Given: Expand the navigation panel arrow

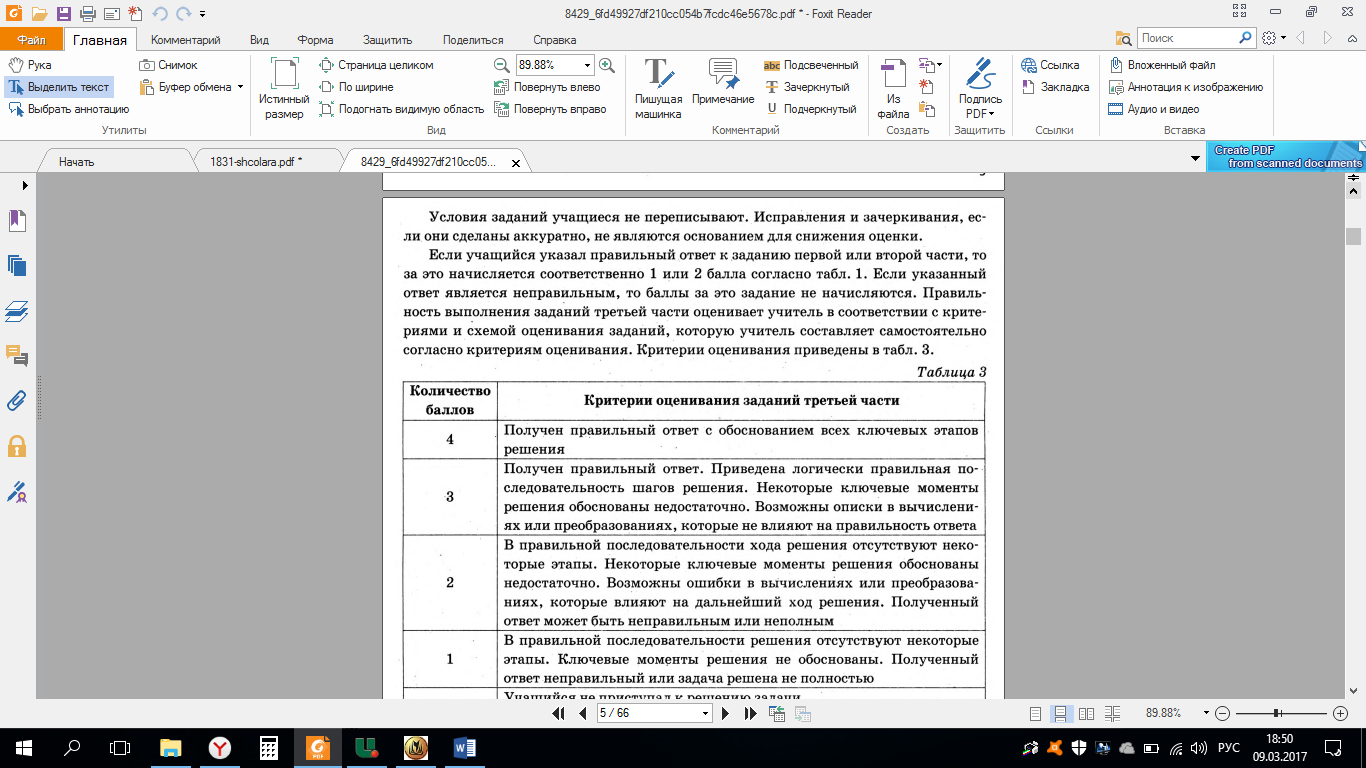Looking at the screenshot, I should (25, 185).
